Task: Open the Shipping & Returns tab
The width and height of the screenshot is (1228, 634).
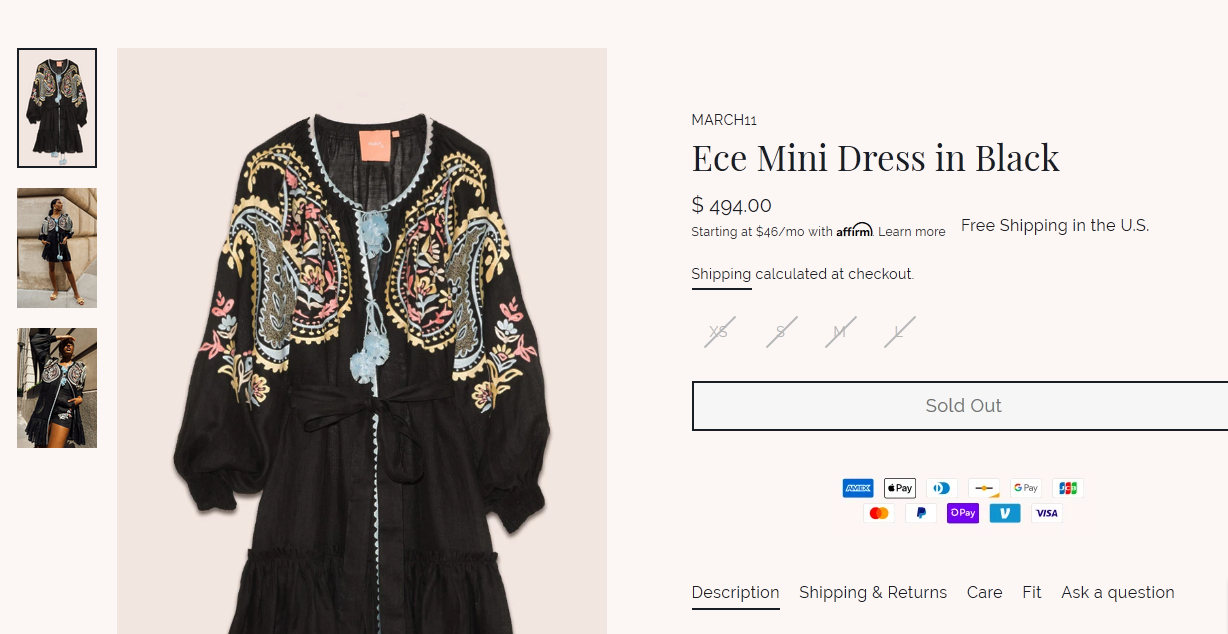Action: tap(872, 592)
